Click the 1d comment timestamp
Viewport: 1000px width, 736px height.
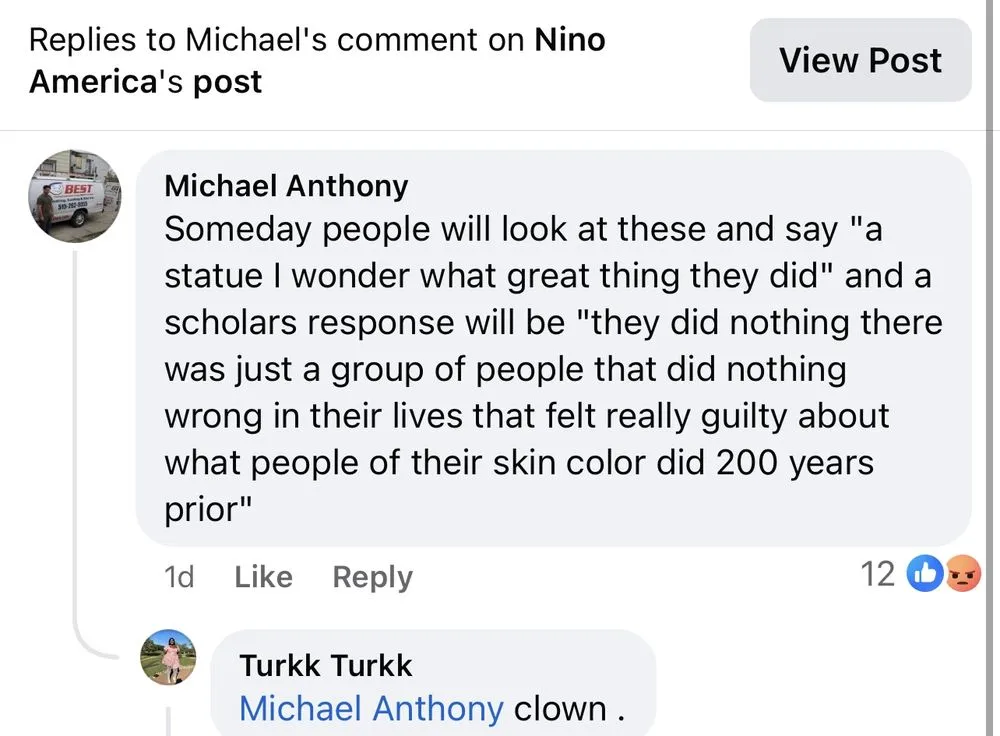point(178,577)
